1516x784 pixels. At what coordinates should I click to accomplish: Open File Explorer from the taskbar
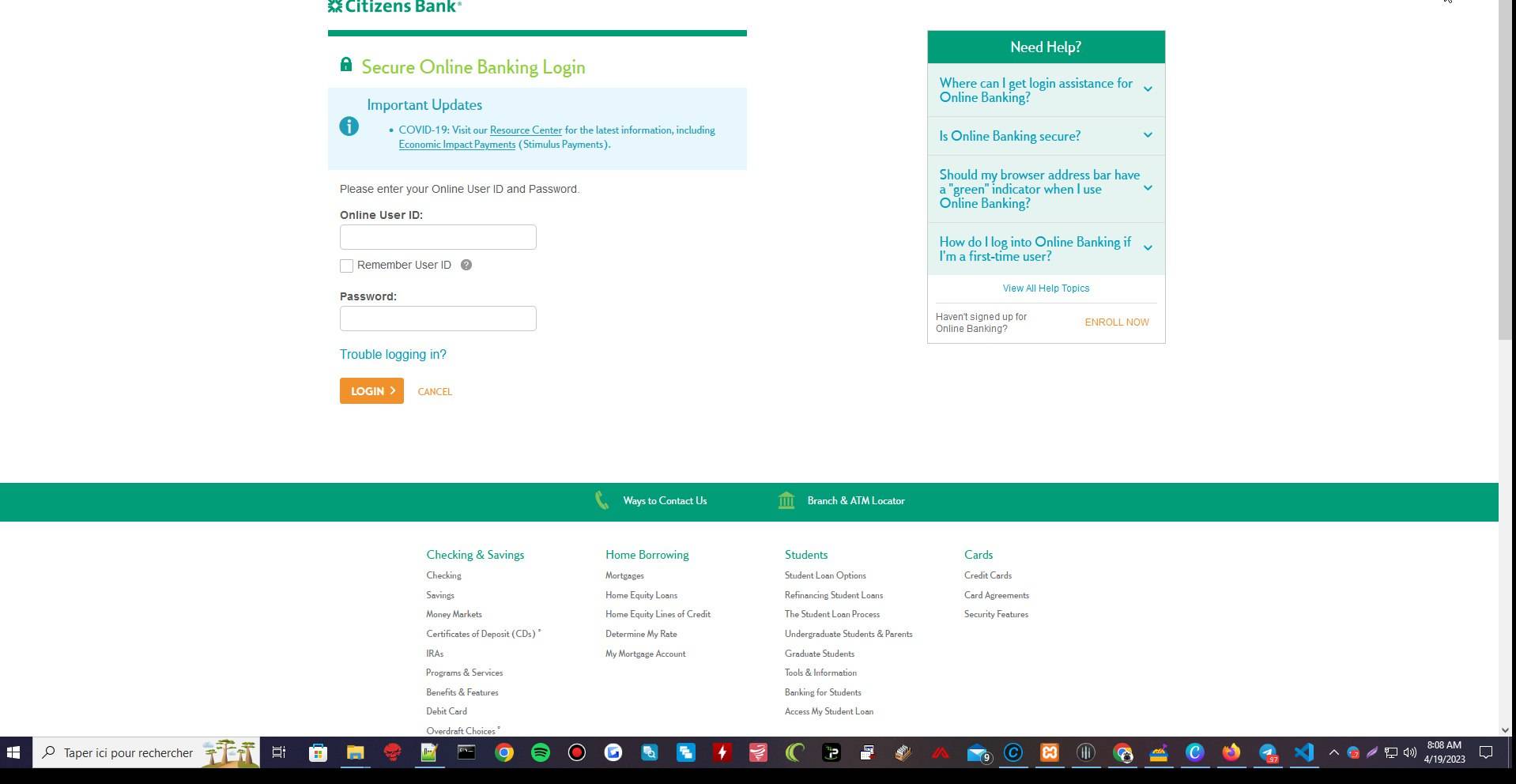(x=355, y=753)
